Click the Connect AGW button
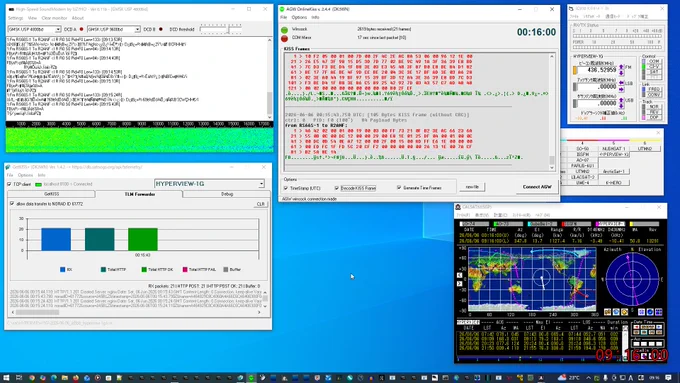This screenshot has width=680, height=383. point(537,187)
